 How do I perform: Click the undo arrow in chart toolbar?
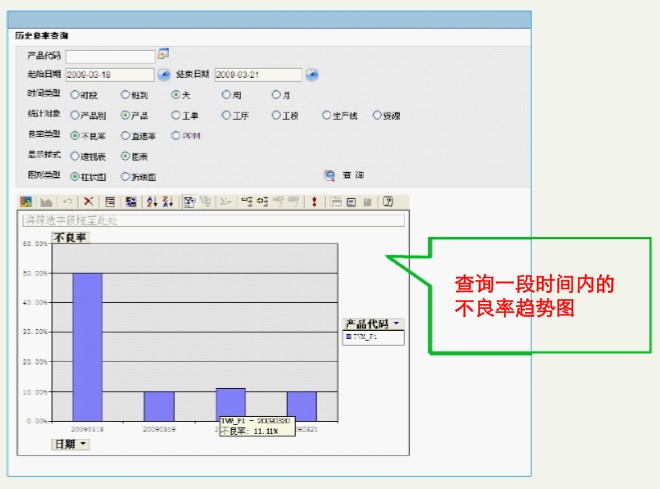pyautogui.click(x=67, y=202)
